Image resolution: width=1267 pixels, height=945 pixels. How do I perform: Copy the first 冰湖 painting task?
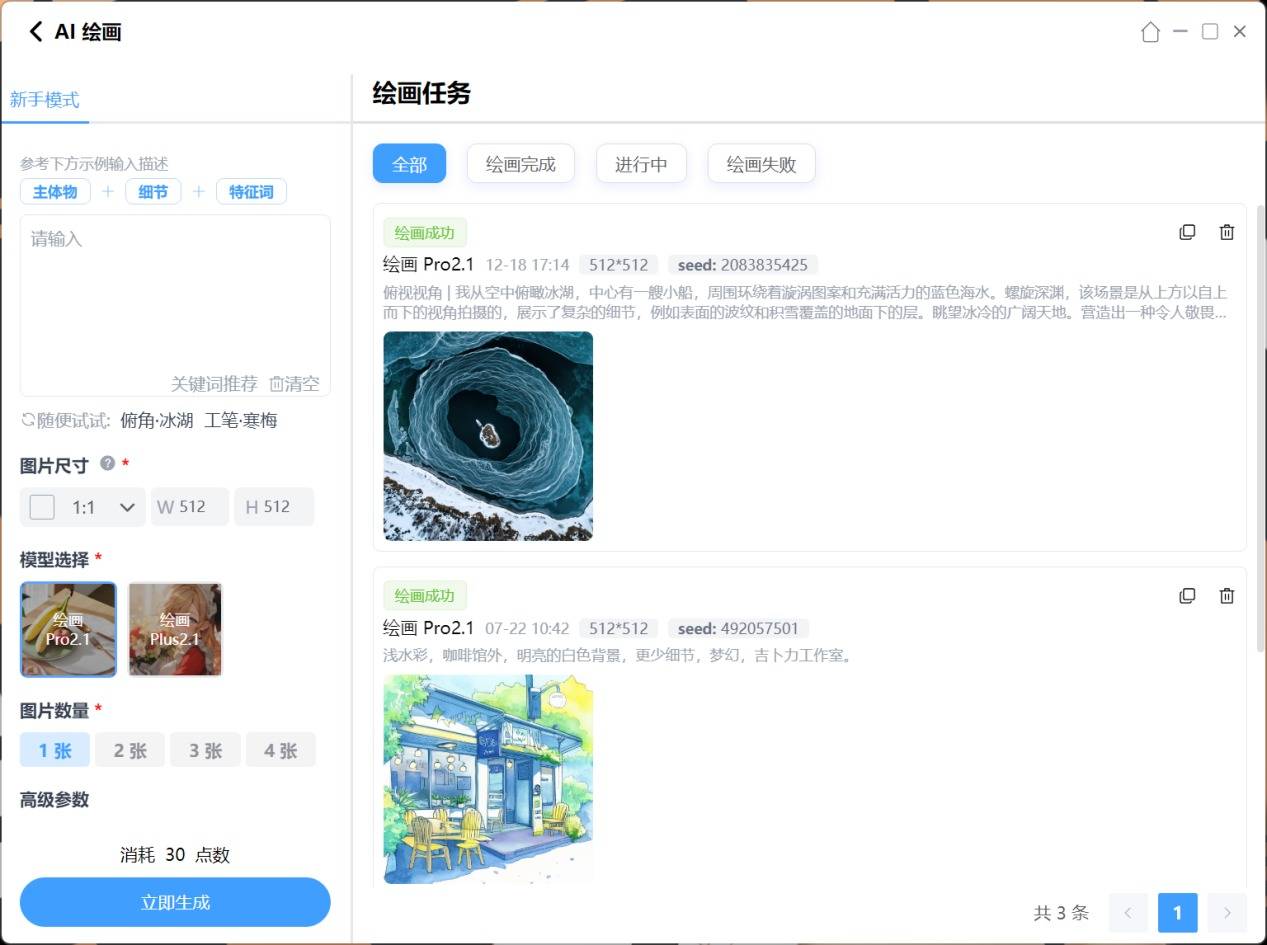coord(1187,232)
